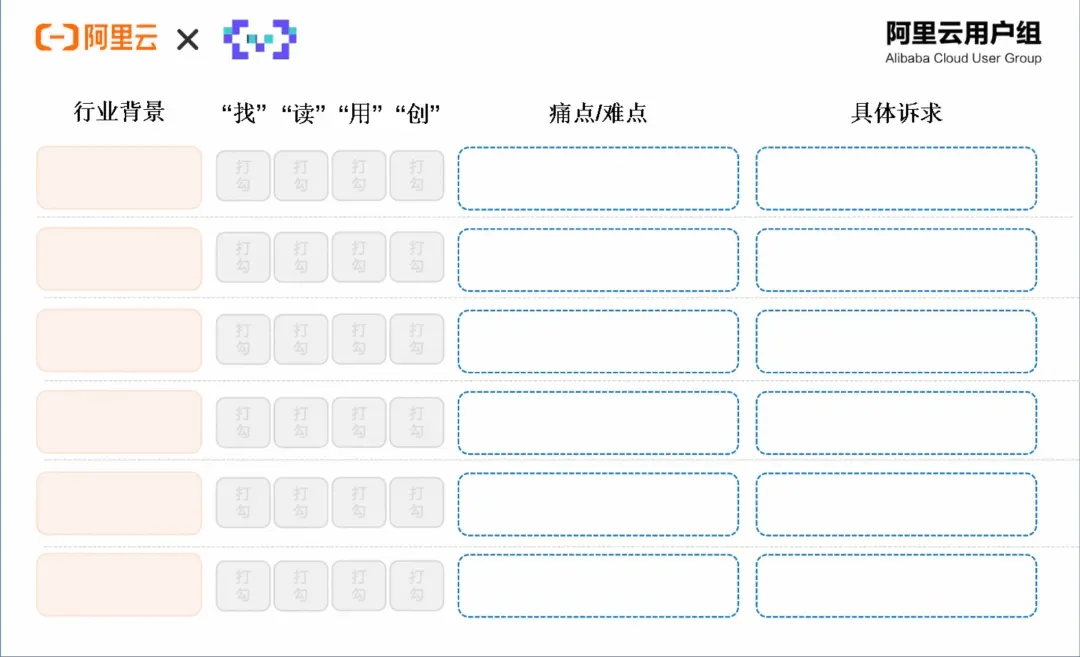Select the first 行业背景 orange box
This screenshot has height=657, width=1080.
119,177
